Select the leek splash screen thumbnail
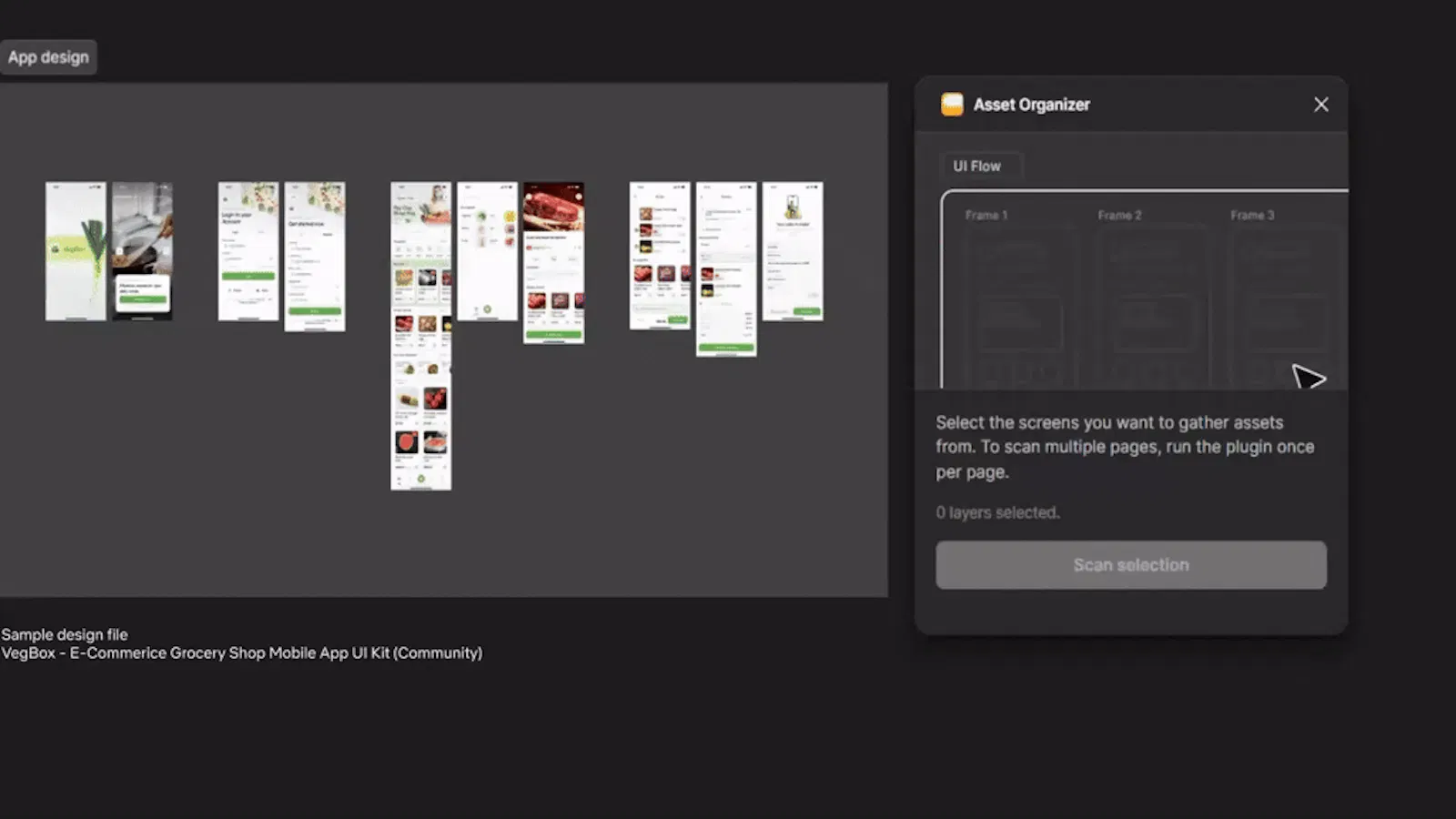1456x819 pixels. pyautogui.click(x=76, y=251)
